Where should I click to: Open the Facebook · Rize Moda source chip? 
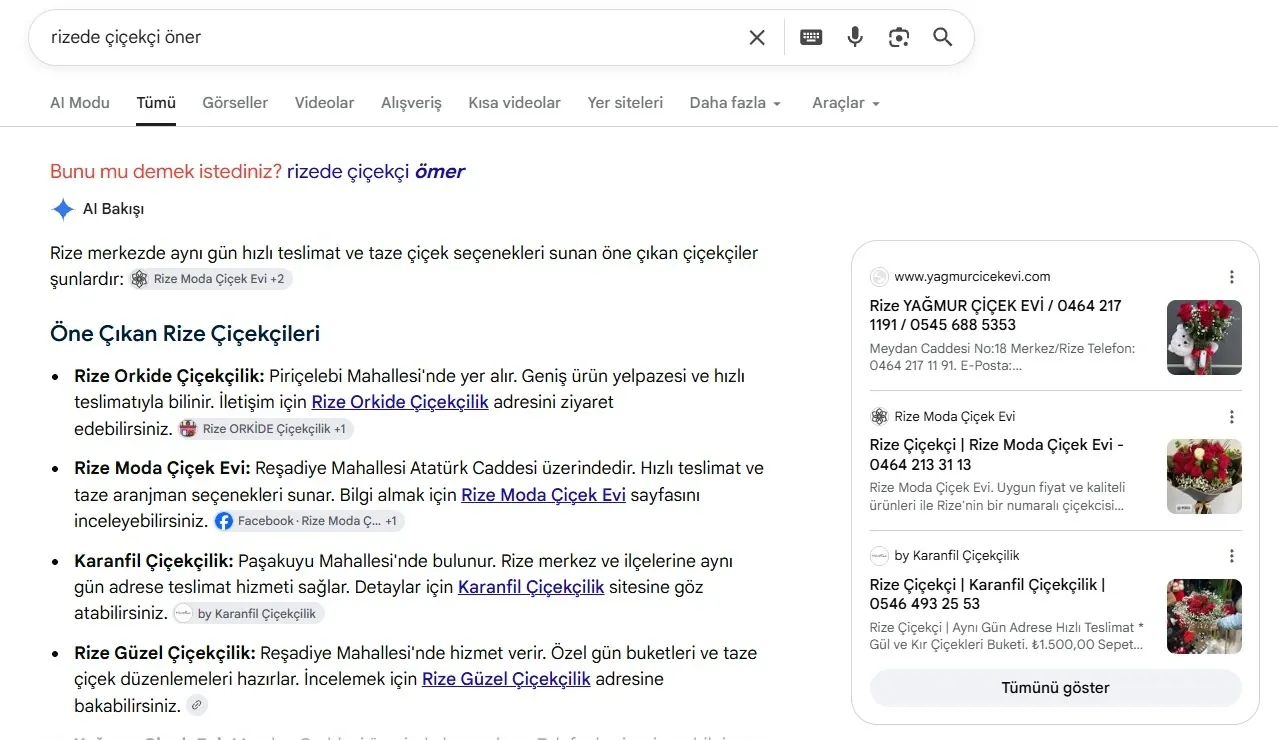pyautogui.click(x=308, y=521)
